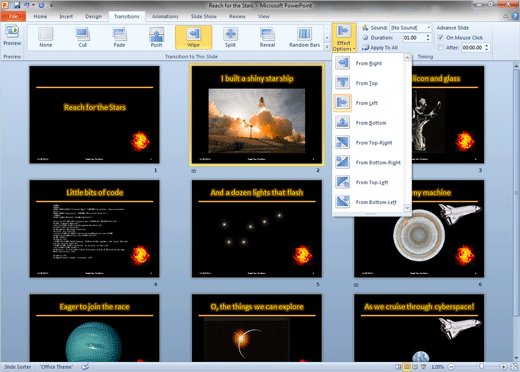This screenshot has height=372, width=520.
Task: Customize Quick Access Toolbar dropdown
Action: [52, 5]
